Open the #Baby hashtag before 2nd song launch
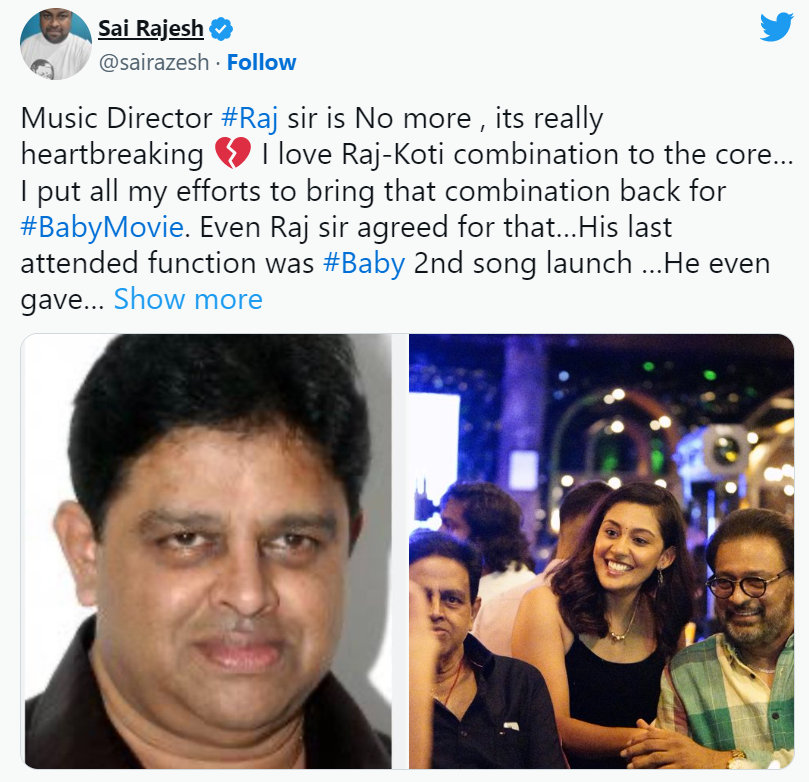 [364, 263]
